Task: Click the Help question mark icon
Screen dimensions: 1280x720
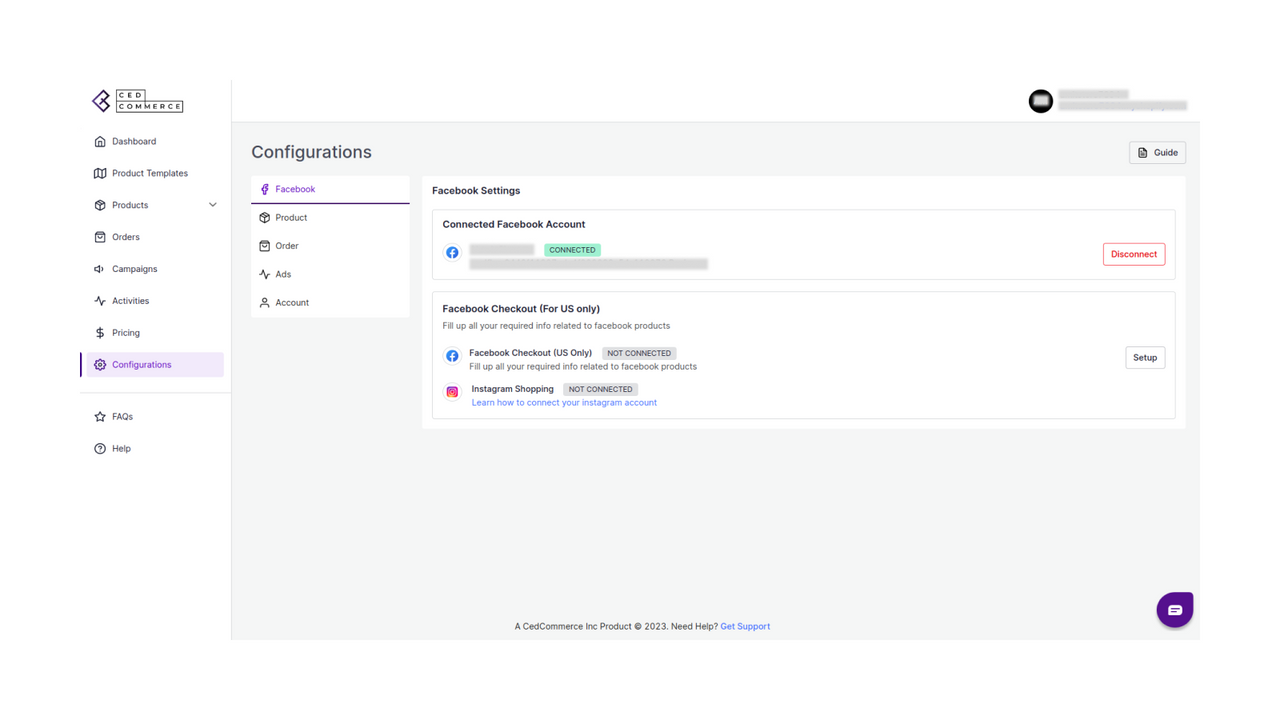Action: pos(100,449)
